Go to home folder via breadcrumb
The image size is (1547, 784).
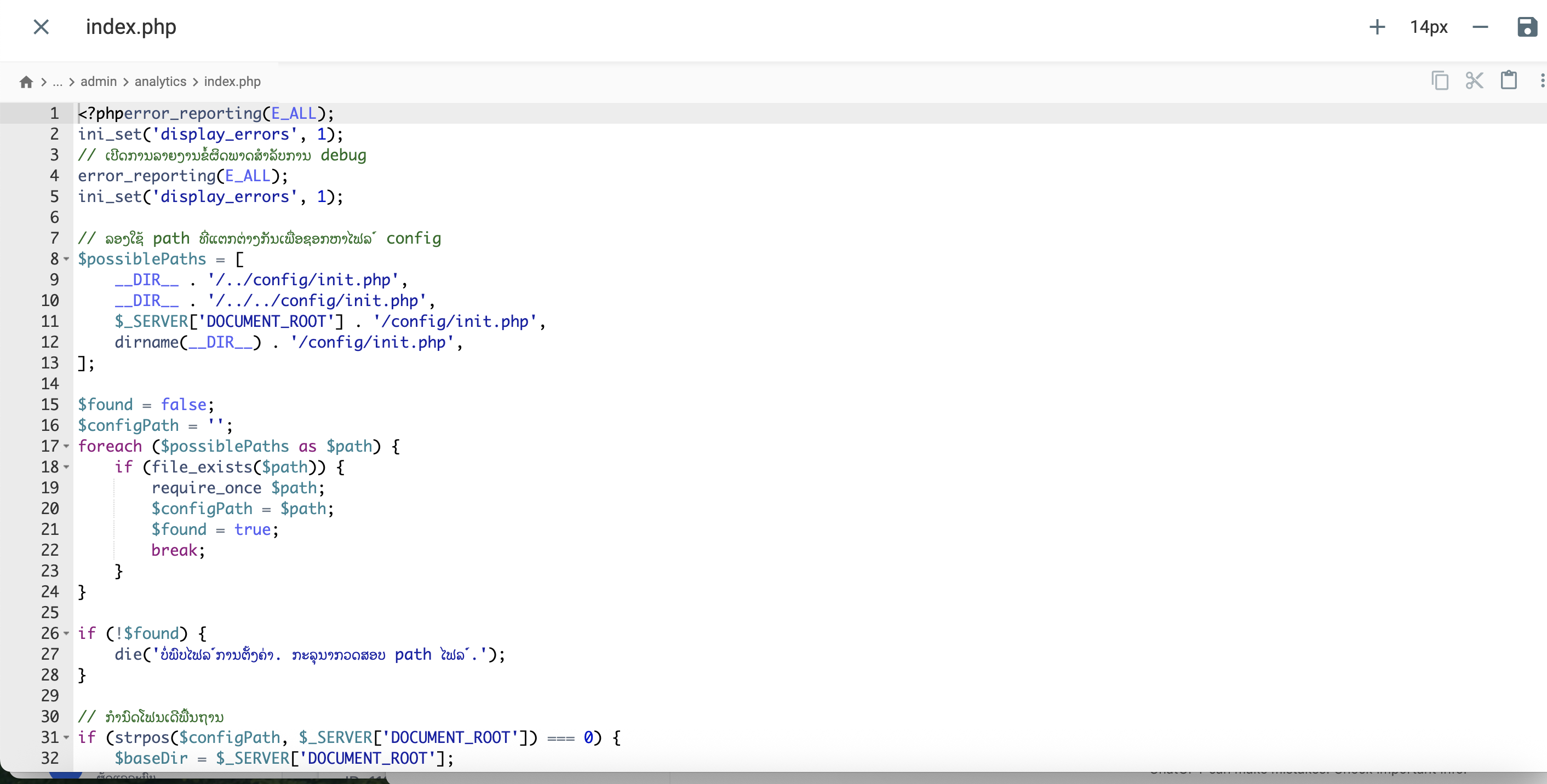click(x=26, y=82)
